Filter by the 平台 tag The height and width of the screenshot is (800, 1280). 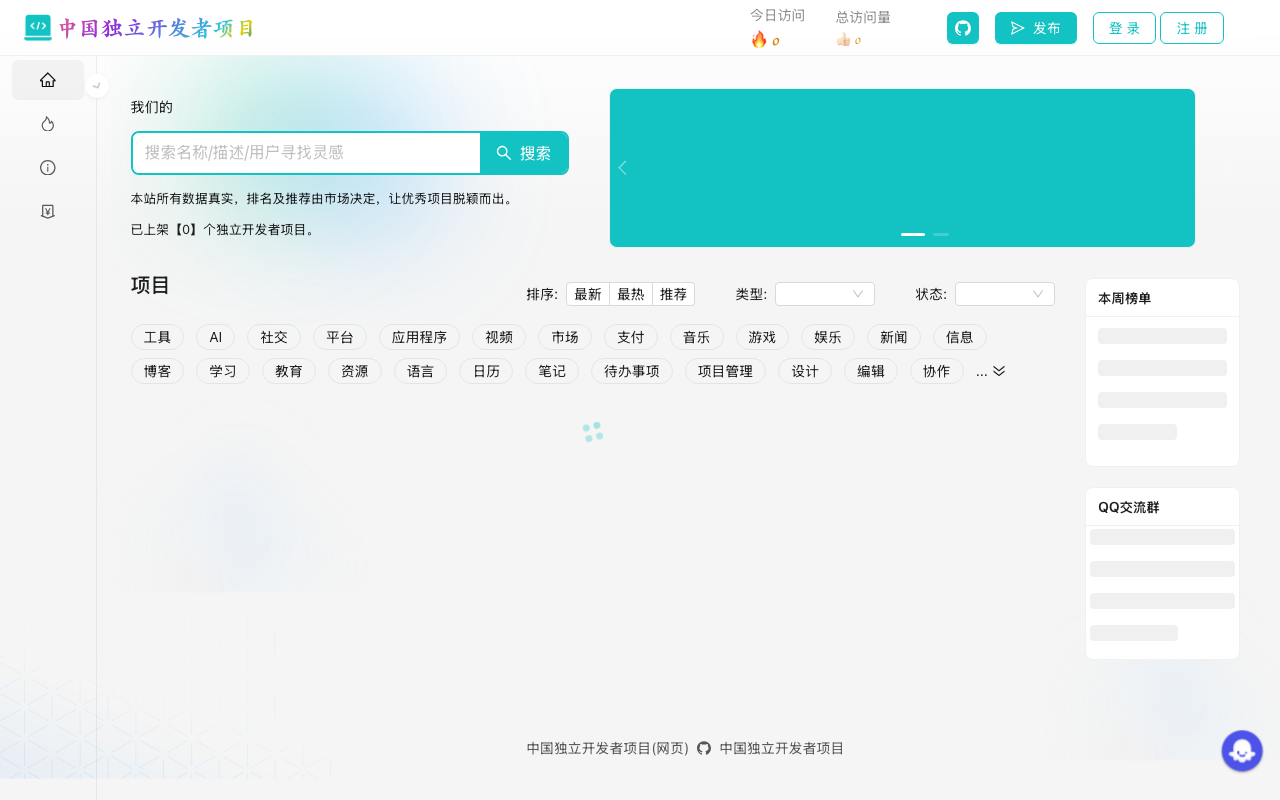[x=340, y=337]
